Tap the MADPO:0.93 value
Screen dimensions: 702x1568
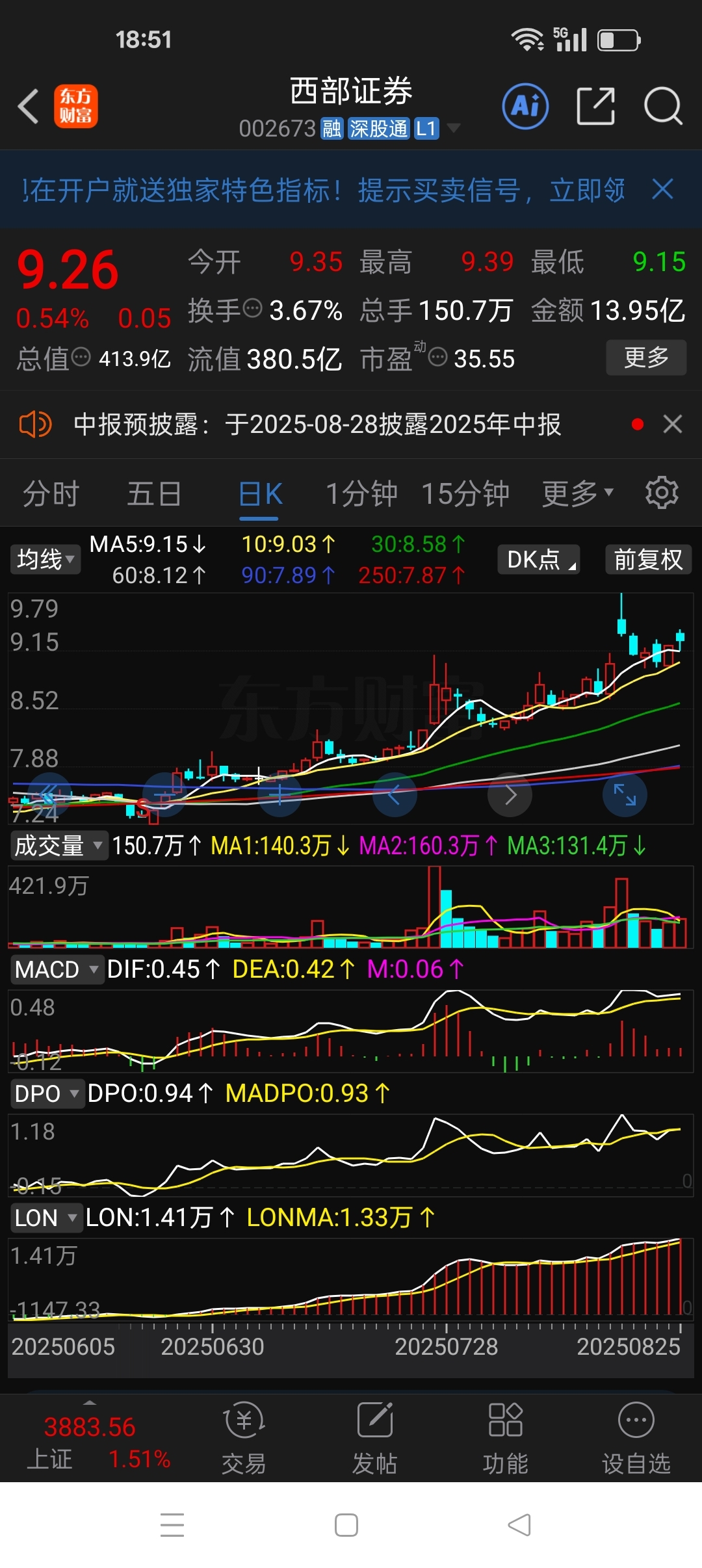(307, 1093)
